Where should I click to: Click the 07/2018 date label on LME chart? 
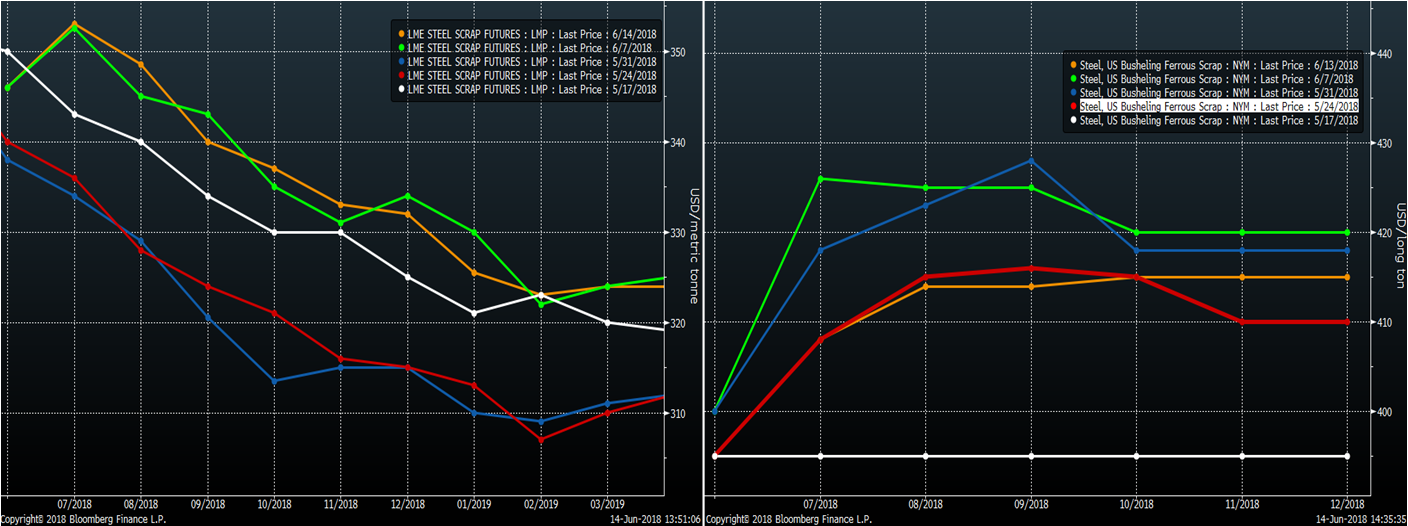76,503
